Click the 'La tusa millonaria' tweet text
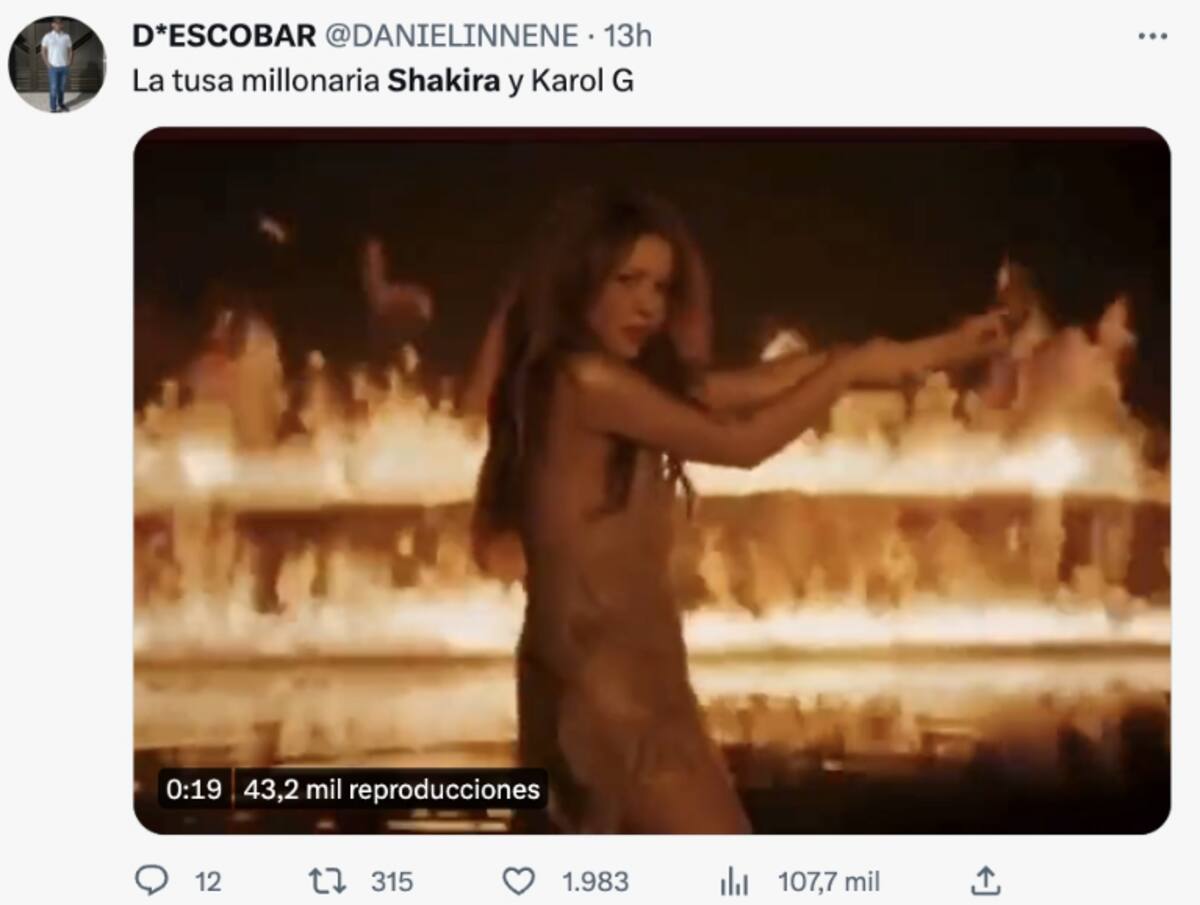 point(255,81)
